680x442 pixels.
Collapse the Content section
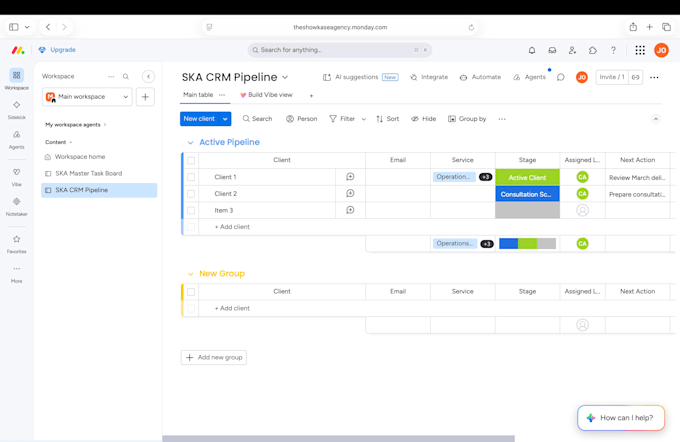pyautogui.click(x=59, y=142)
